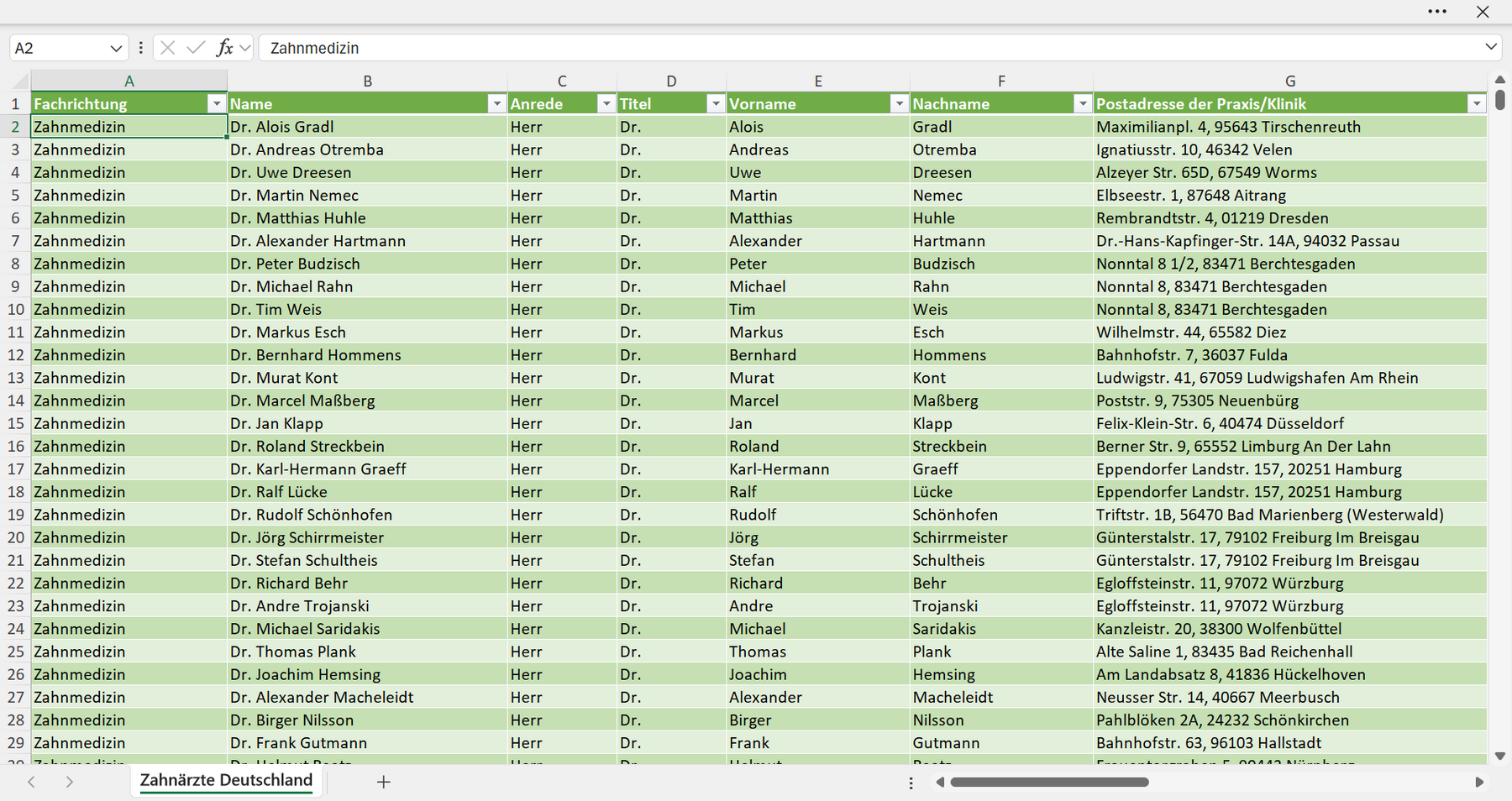Go to previous sheet arrow

click(31, 782)
